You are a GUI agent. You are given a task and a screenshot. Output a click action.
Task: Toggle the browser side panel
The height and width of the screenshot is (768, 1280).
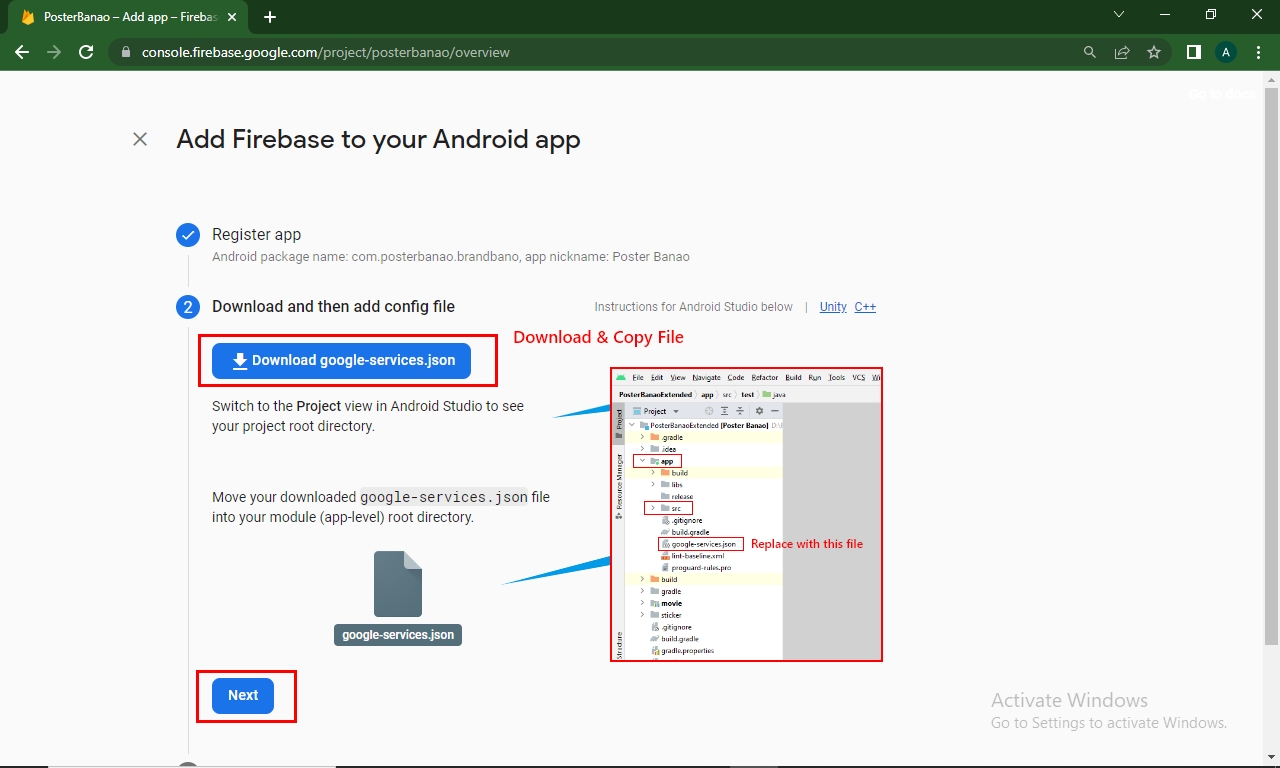tap(1193, 52)
